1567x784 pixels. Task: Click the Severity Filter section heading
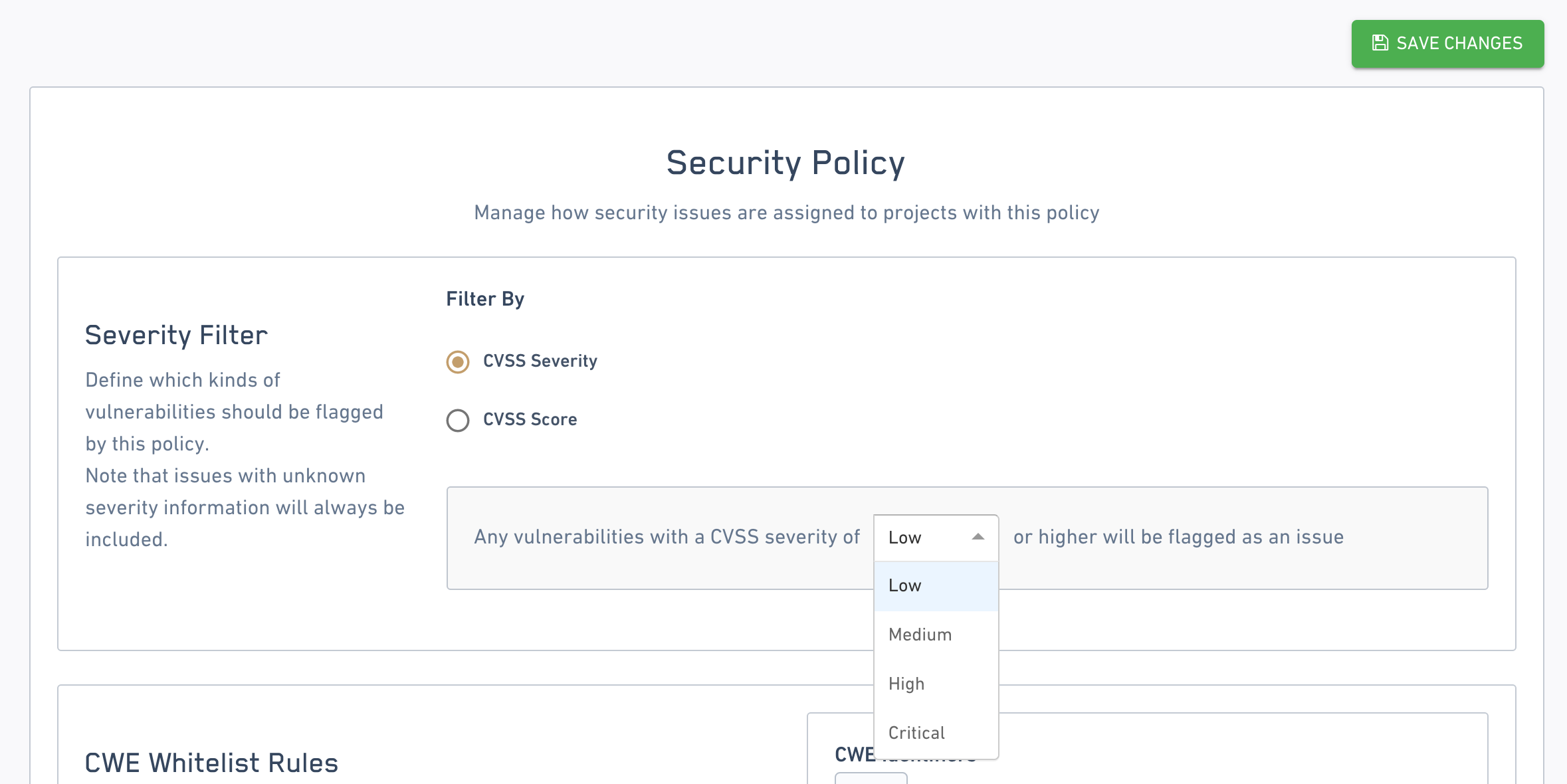176,336
